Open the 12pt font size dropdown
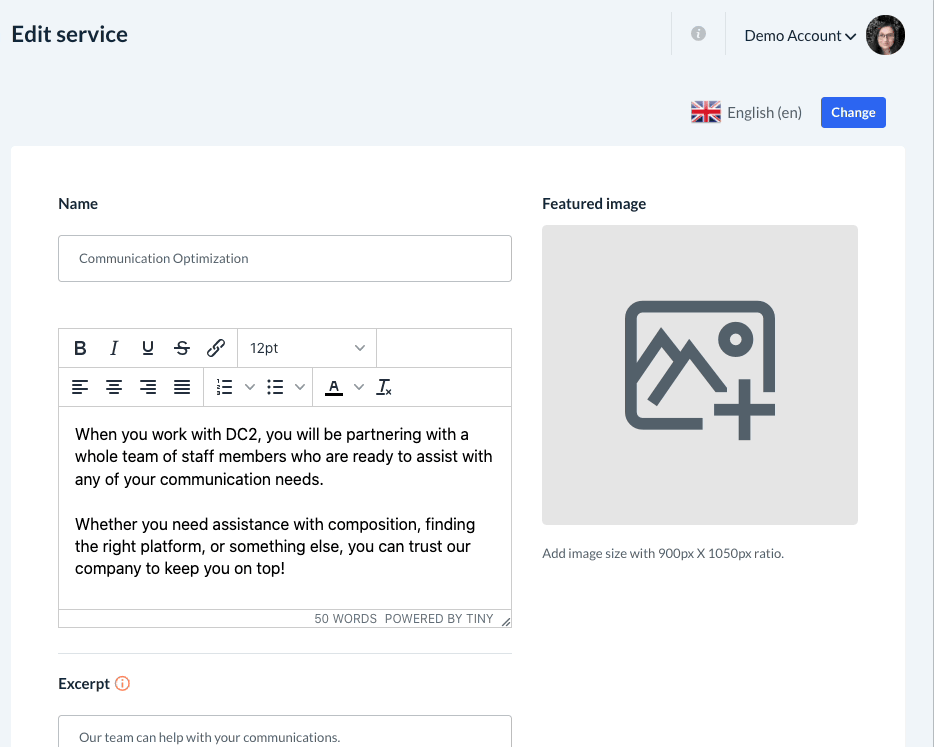934x747 pixels. pos(307,348)
